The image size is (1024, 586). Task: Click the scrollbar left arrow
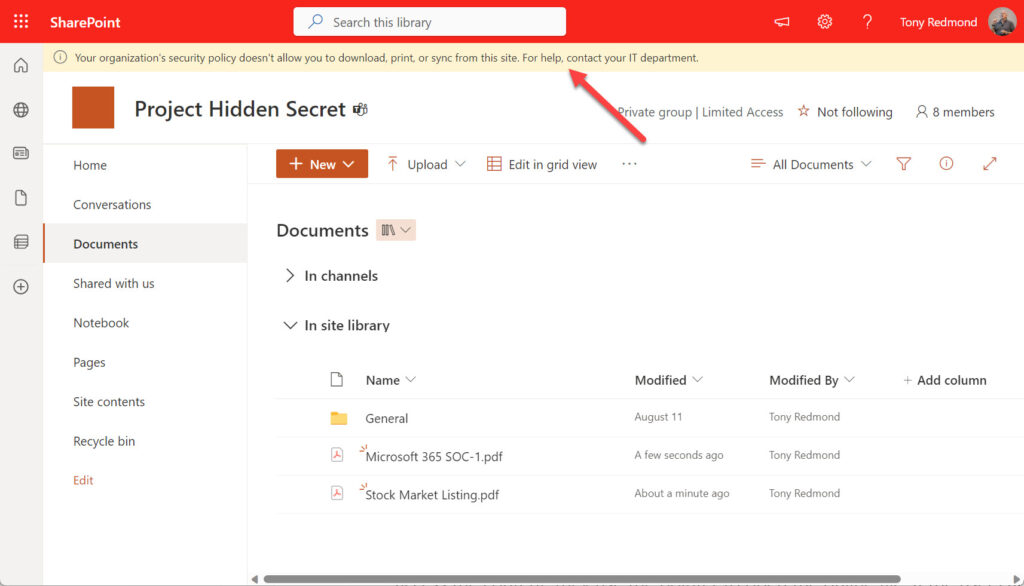(x=255, y=579)
